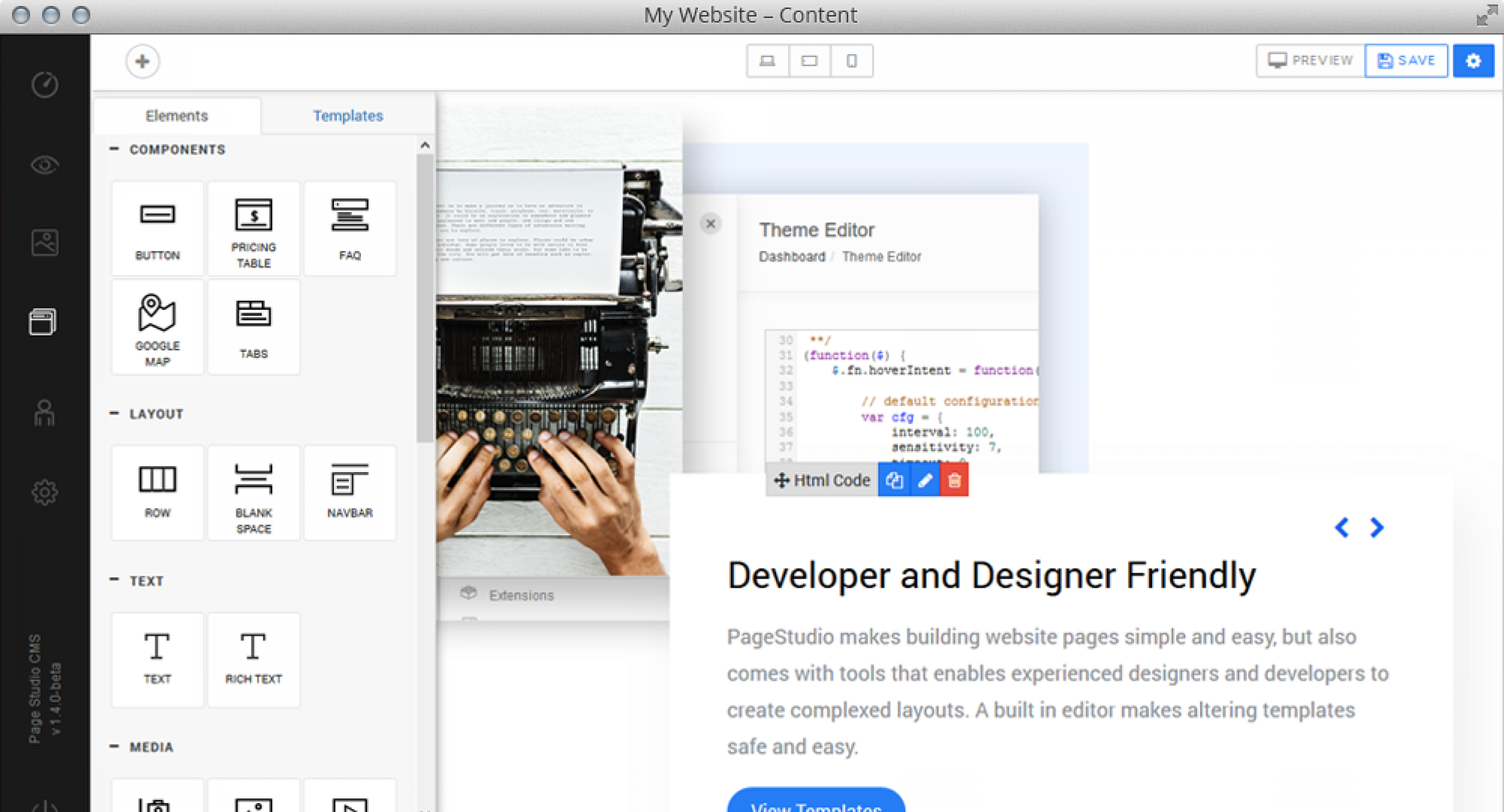Select the pages window icon in sidebar
The image size is (1504, 812).
click(43, 322)
